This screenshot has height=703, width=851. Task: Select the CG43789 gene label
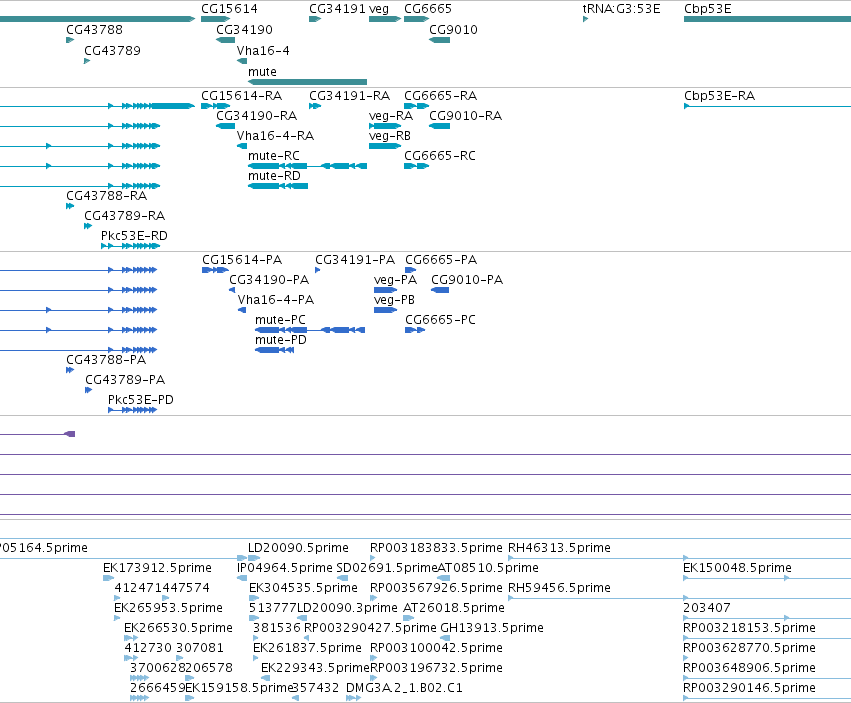tap(112, 50)
